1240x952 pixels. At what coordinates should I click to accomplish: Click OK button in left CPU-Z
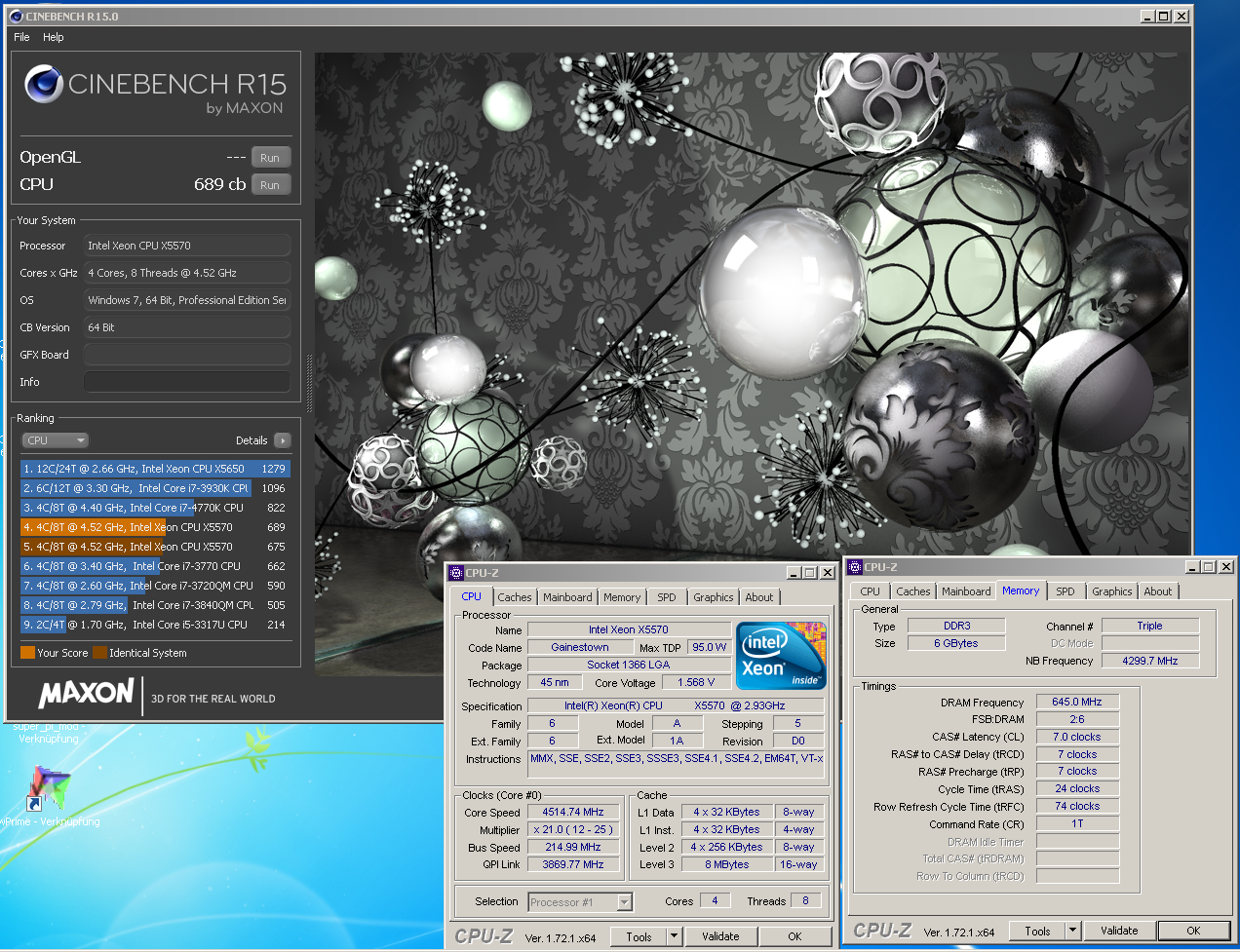[794, 936]
